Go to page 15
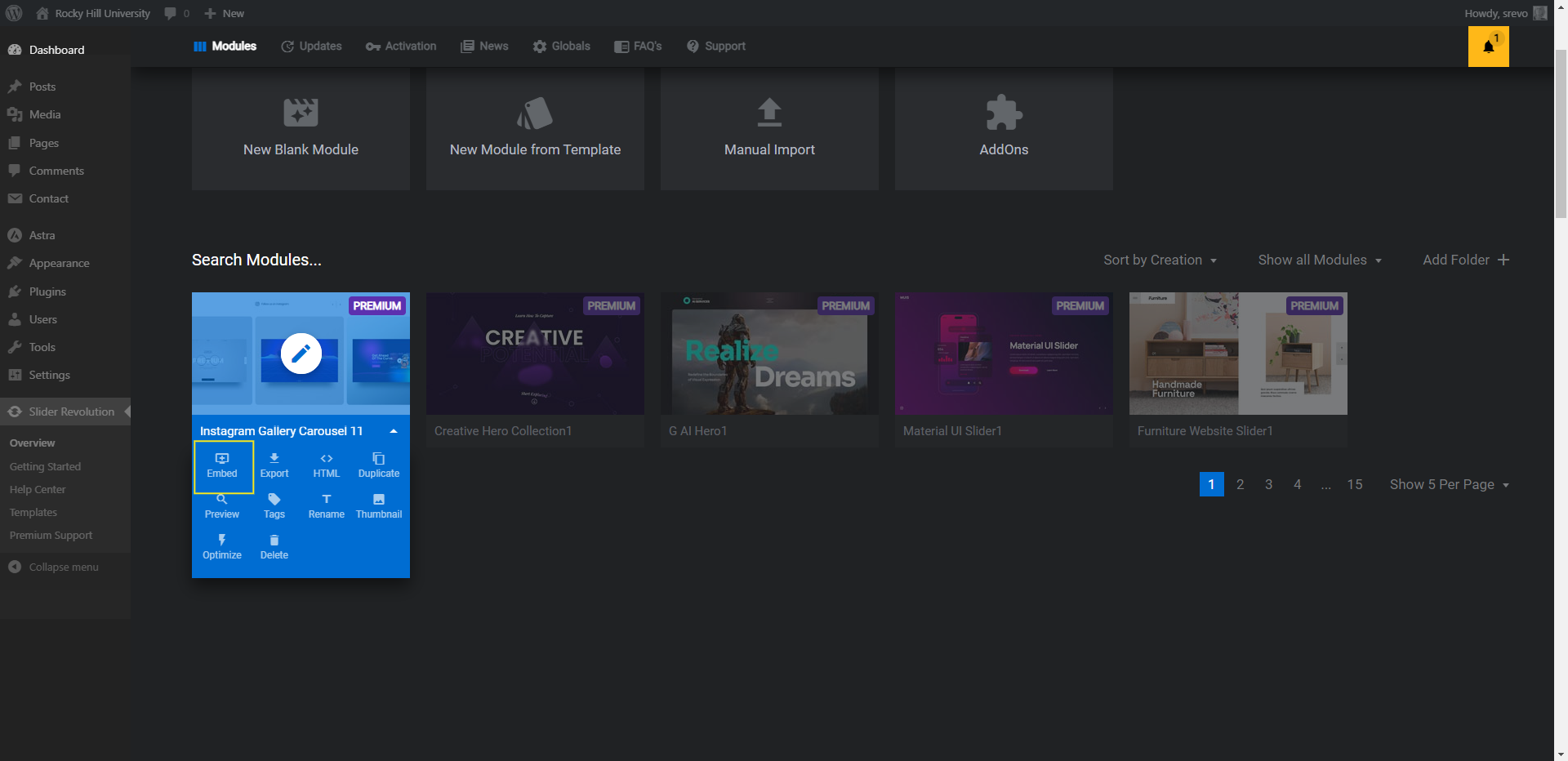1568x761 pixels. click(1355, 484)
